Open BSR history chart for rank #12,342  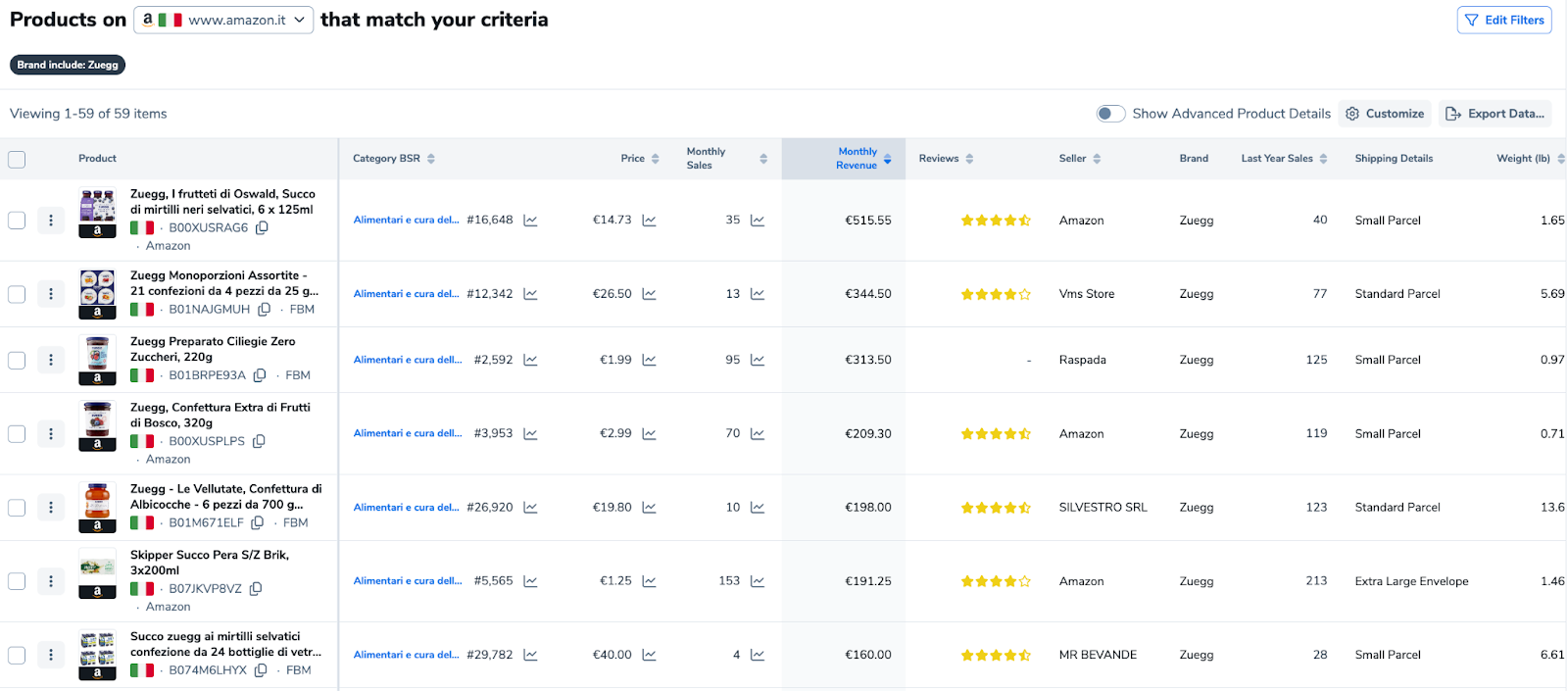point(530,294)
